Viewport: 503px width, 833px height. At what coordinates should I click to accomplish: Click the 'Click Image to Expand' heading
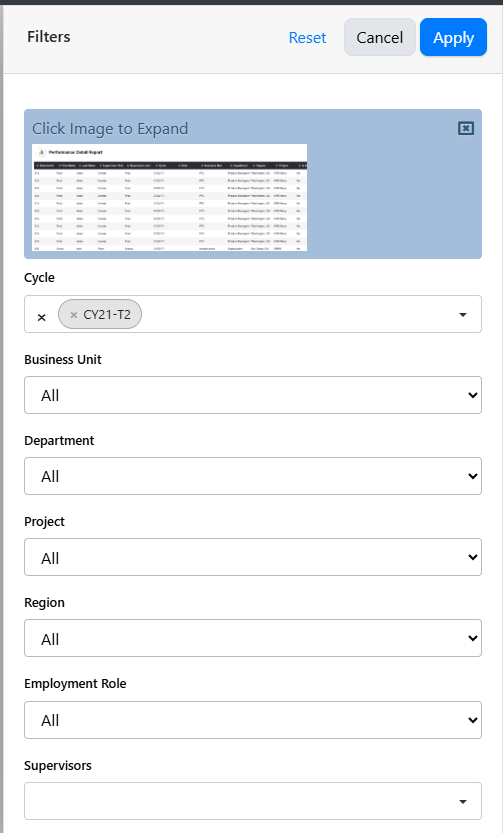[x=110, y=129]
